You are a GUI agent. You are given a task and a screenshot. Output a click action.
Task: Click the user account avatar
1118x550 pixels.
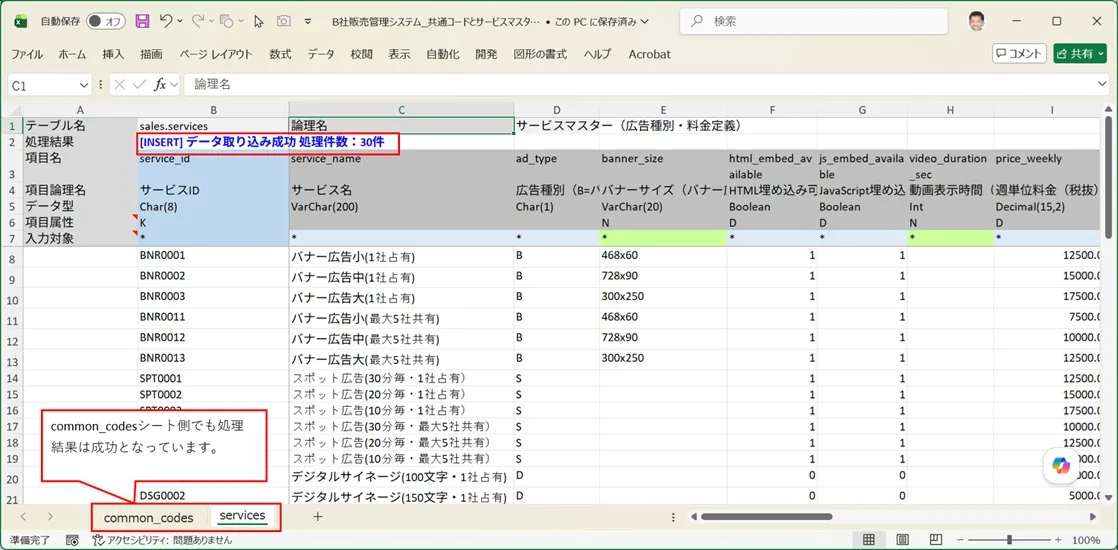(x=978, y=21)
